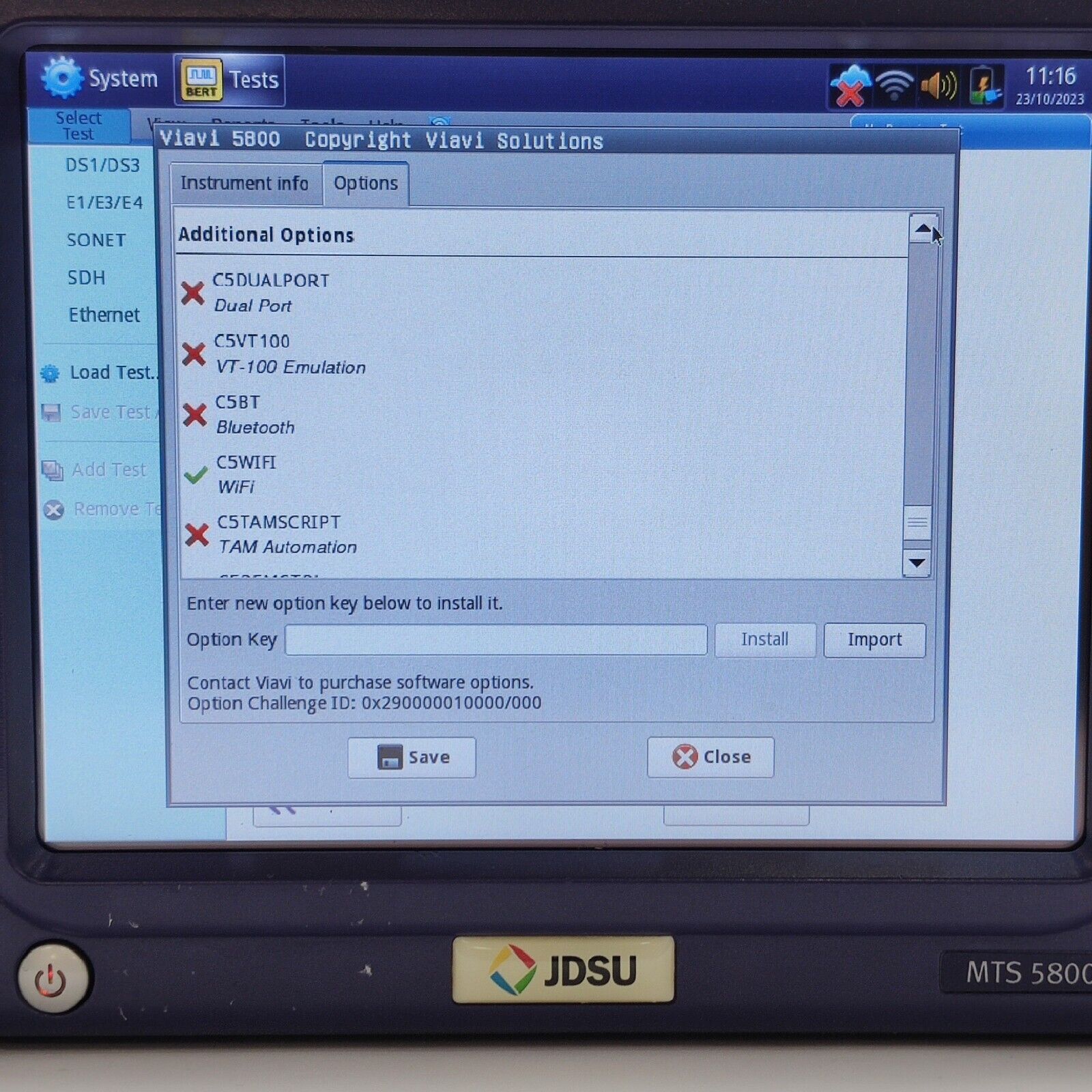The width and height of the screenshot is (1092, 1092).
Task: Click the Option Key input field
Action: (495, 640)
